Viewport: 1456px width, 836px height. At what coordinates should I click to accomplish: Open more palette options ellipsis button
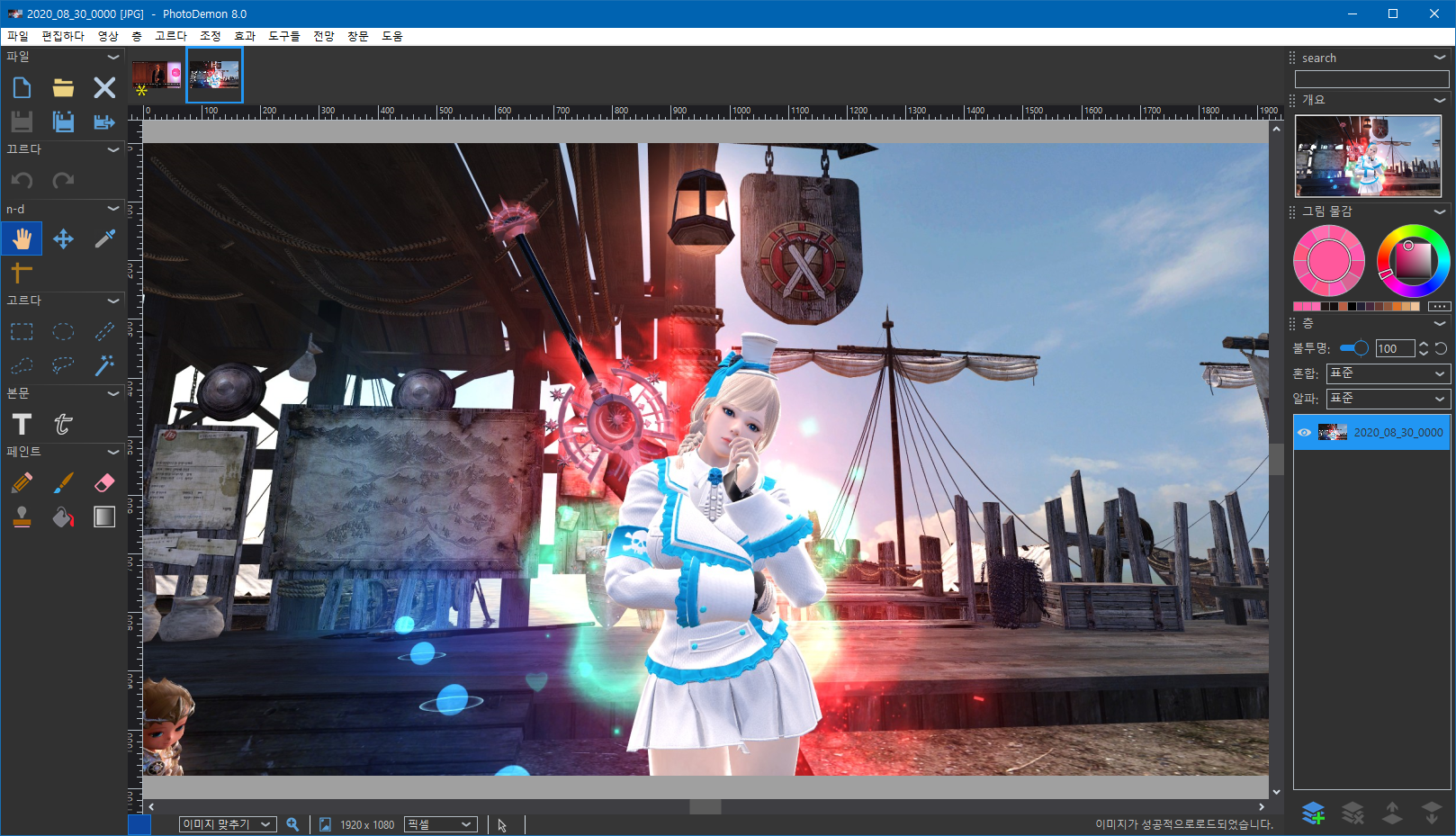(x=1440, y=307)
